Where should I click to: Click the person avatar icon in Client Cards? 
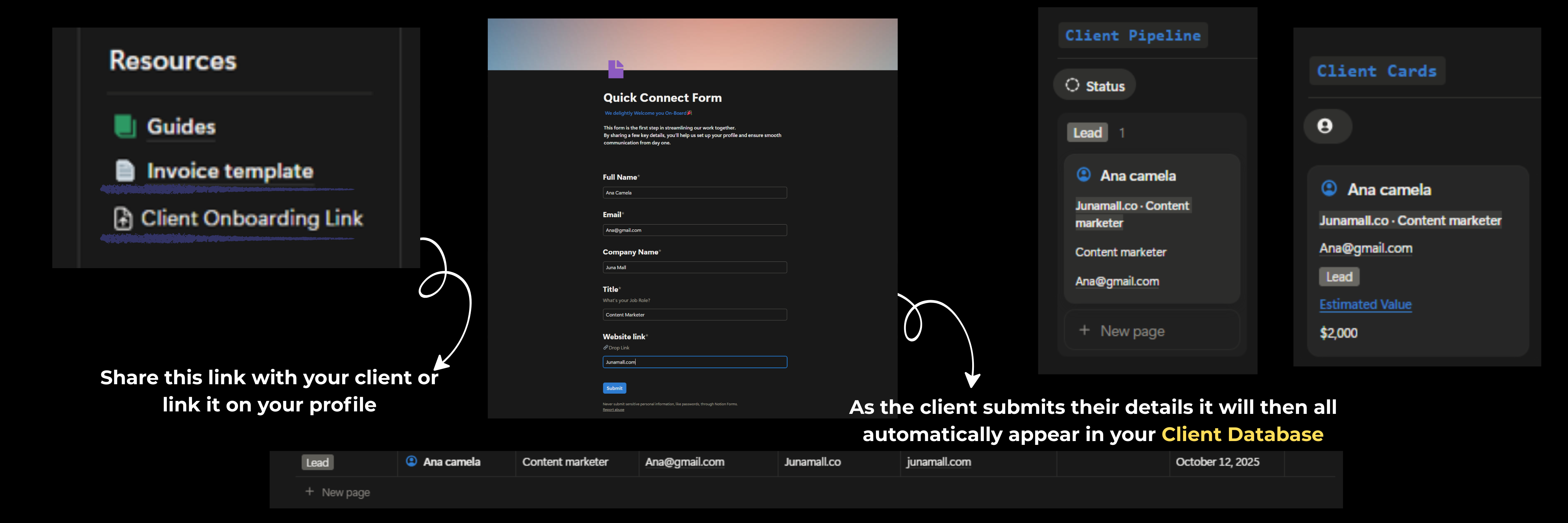[1324, 126]
